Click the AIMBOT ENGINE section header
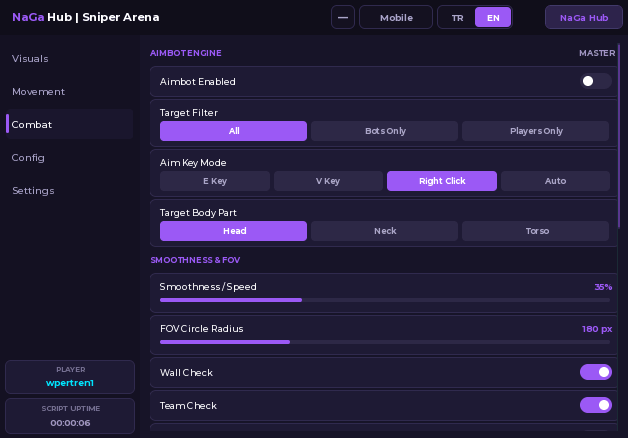The width and height of the screenshot is (628, 438). click(x=186, y=53)
